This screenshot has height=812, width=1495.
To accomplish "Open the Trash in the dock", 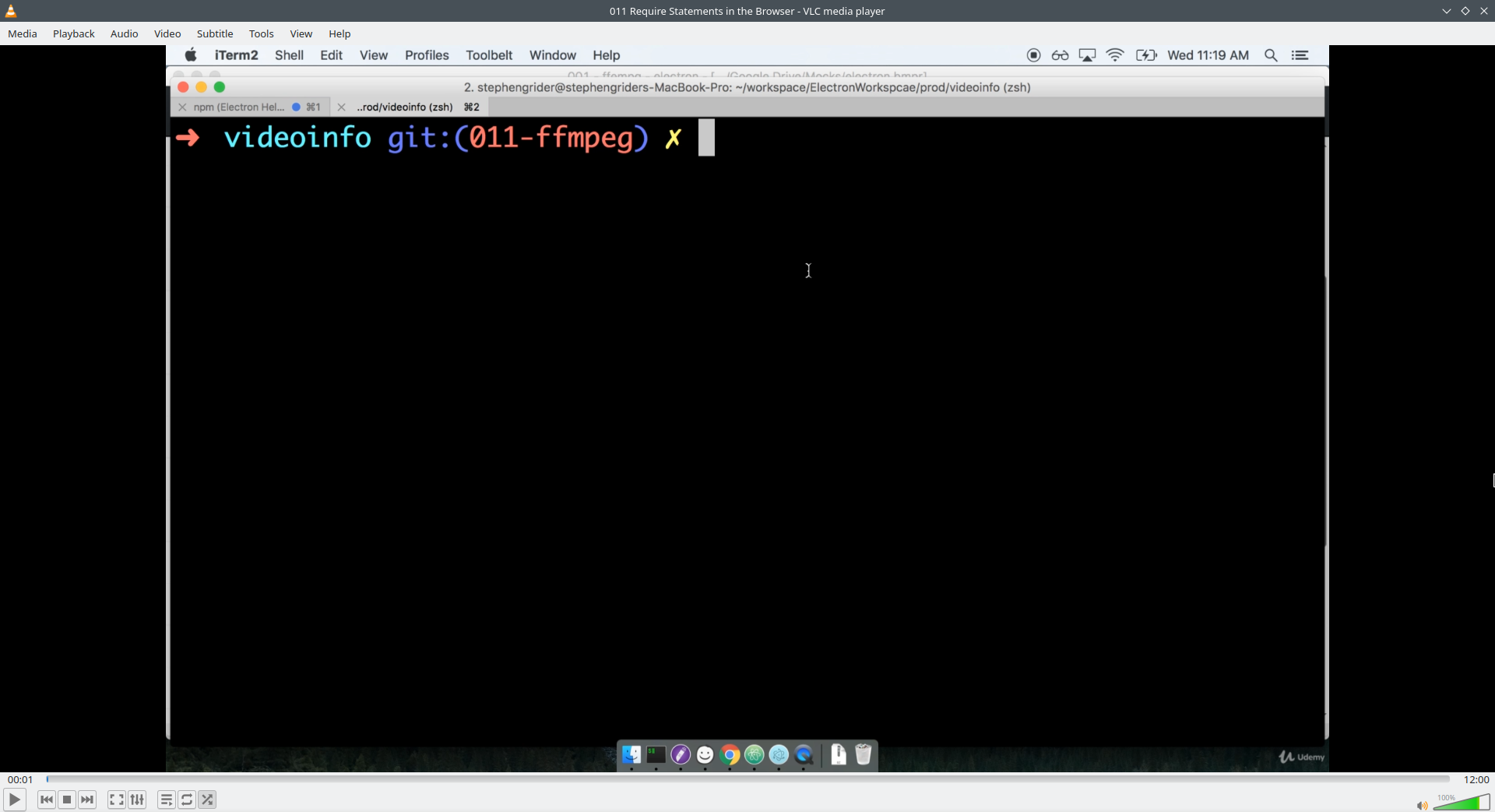I will click(x=864, y=754).
